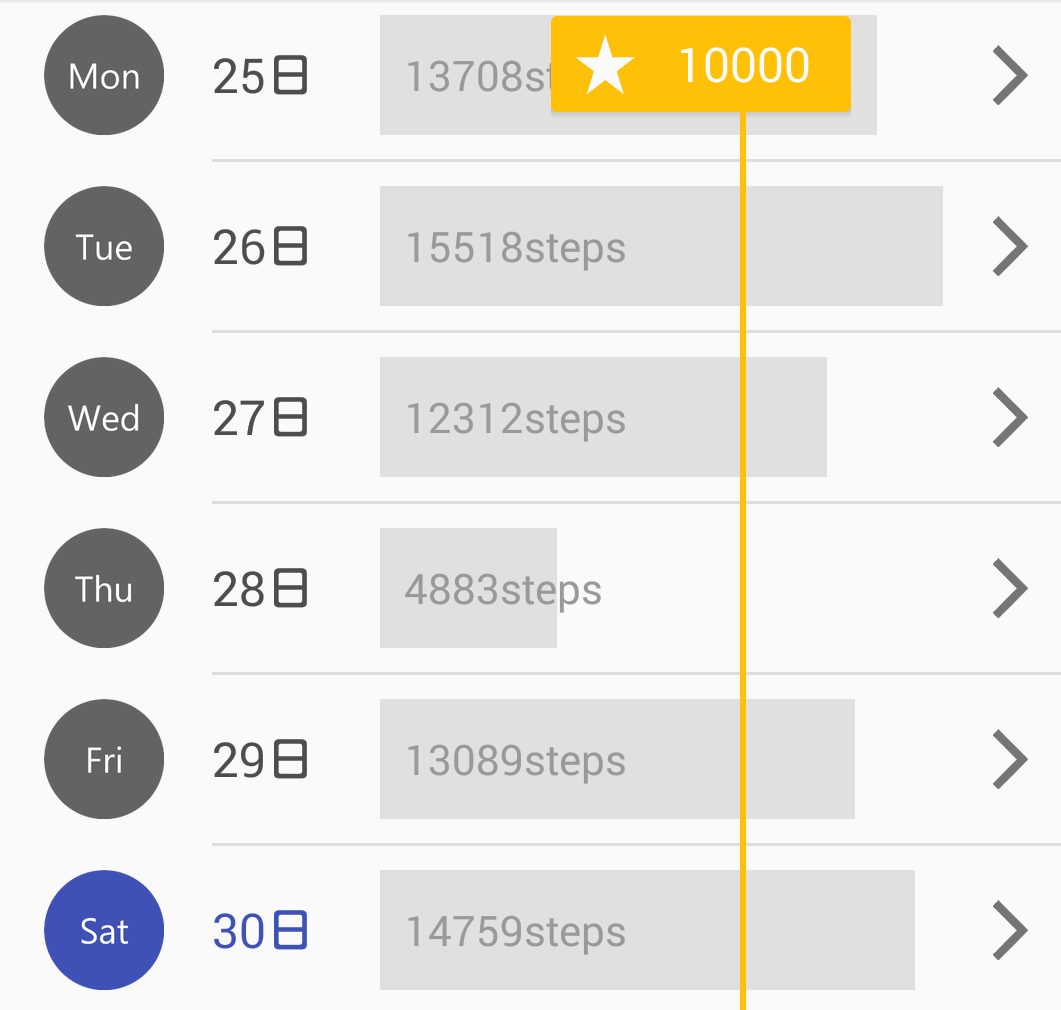Viewport: 1061px width, 1010px height.
Task: Open Tuesday details with chevron arrow
Action: (x=1010, y=246)
